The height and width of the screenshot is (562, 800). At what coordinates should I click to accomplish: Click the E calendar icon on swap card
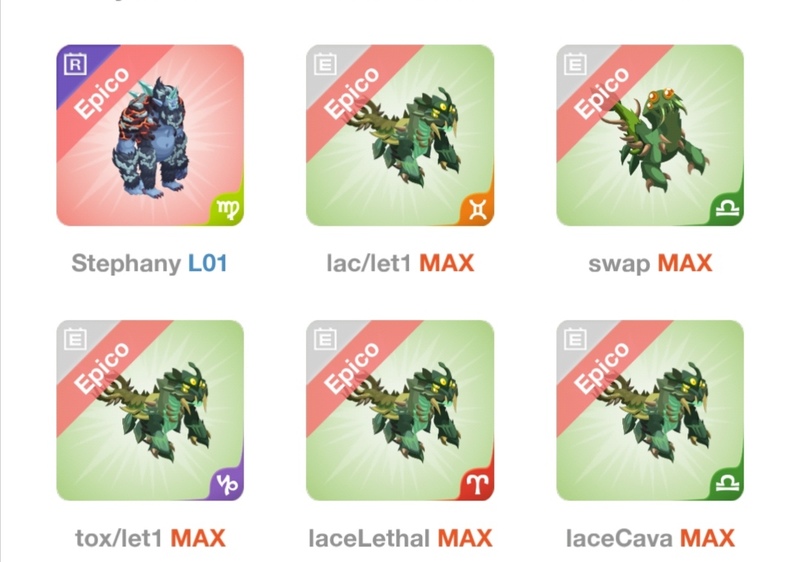click(575, 64)
